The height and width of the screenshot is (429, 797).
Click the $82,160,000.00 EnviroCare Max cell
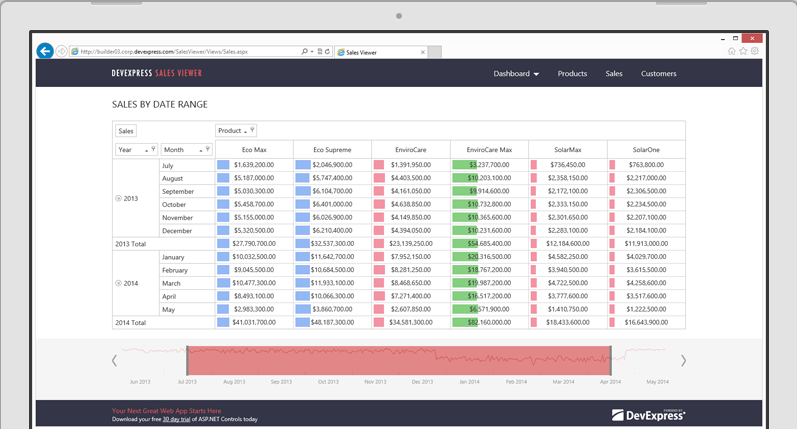click(x=489, y=322)
